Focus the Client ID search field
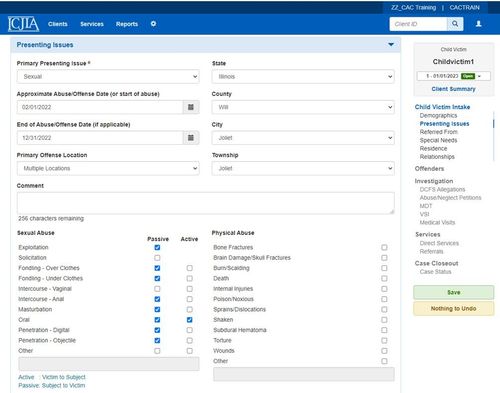The width and height of the screenshot is (500, 393). 418,24
